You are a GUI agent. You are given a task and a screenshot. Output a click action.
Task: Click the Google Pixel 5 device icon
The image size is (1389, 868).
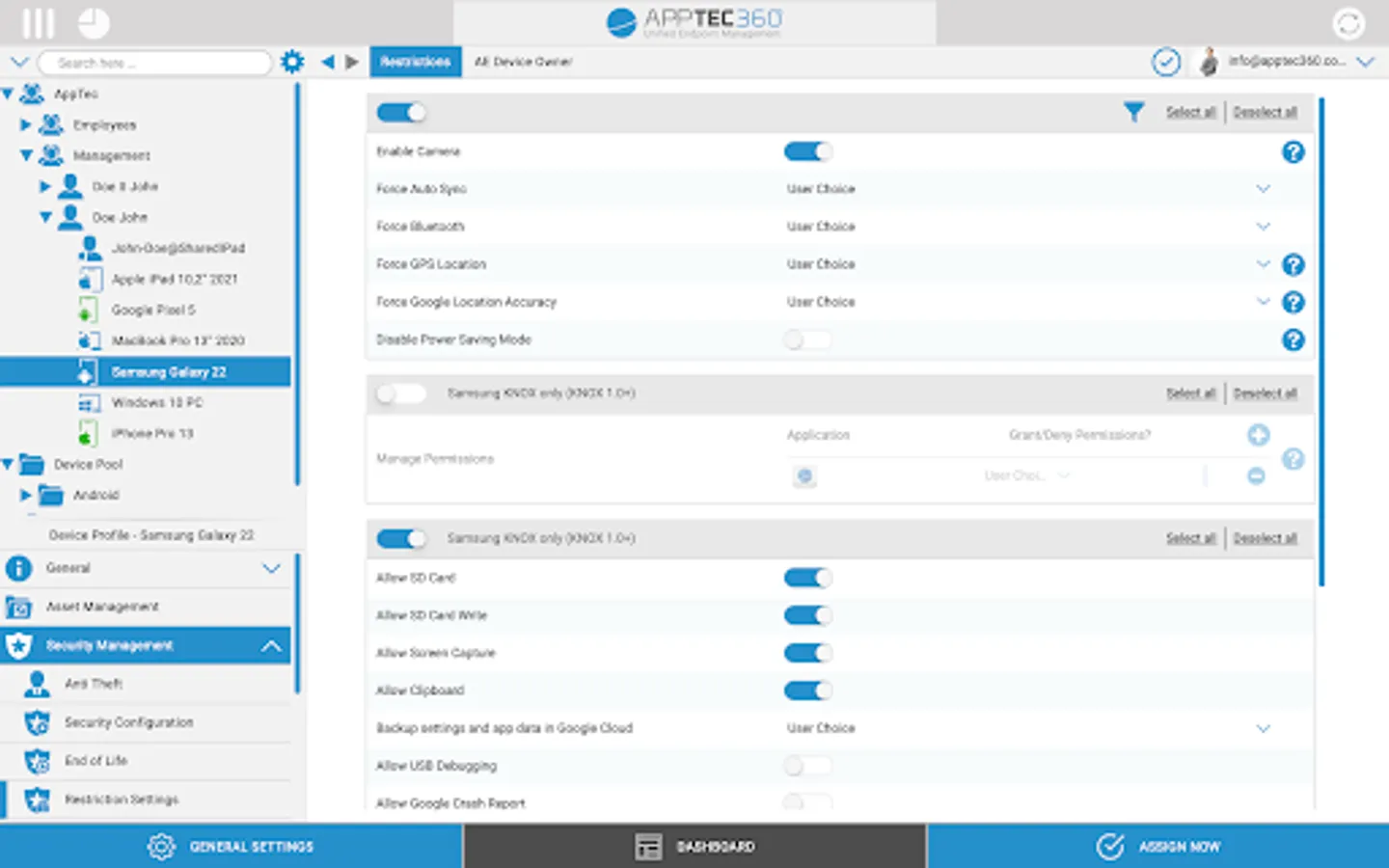pyautogui.click(x=88, y=310)
